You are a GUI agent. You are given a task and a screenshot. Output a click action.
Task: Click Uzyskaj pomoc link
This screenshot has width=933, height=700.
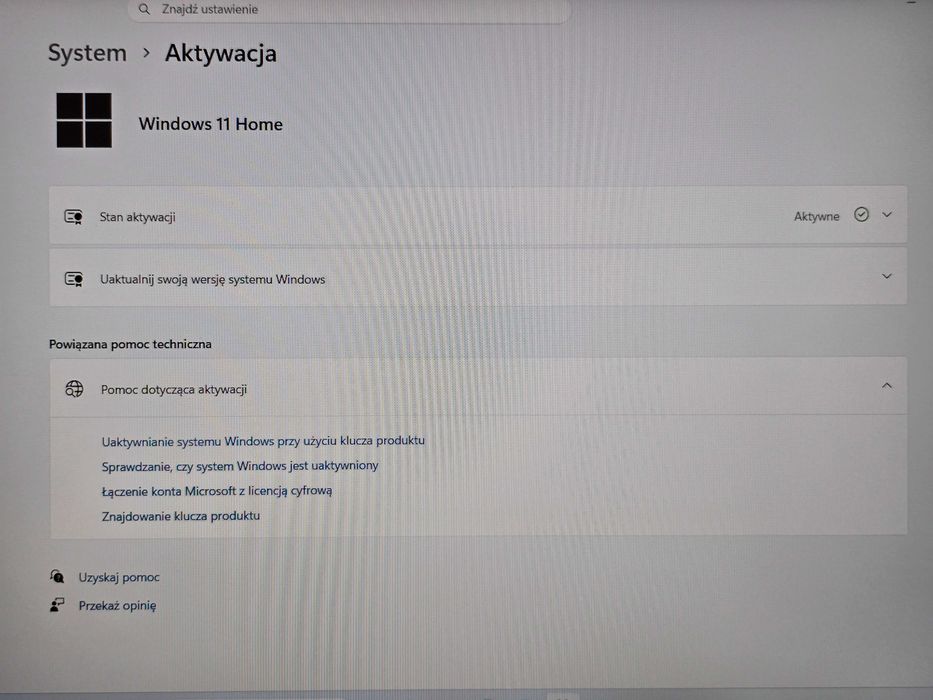click(x=119, y=577)
